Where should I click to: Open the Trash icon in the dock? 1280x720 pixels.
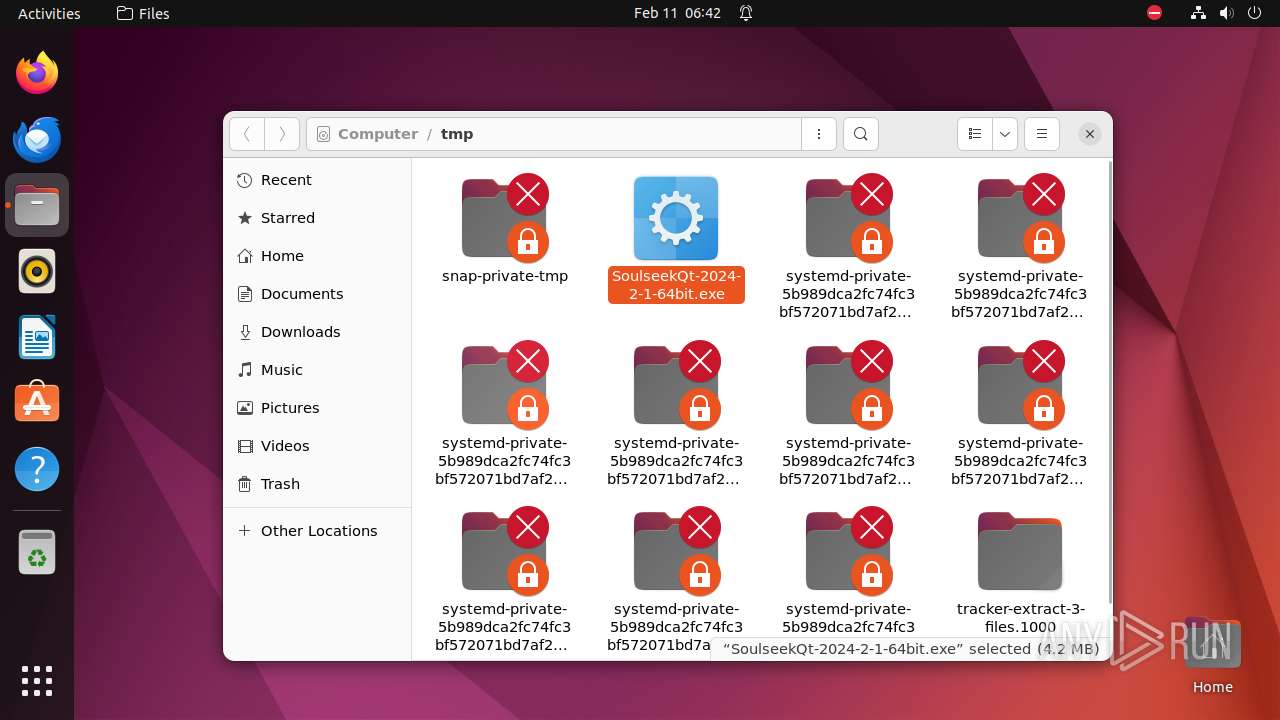click(x=37, y=552)
